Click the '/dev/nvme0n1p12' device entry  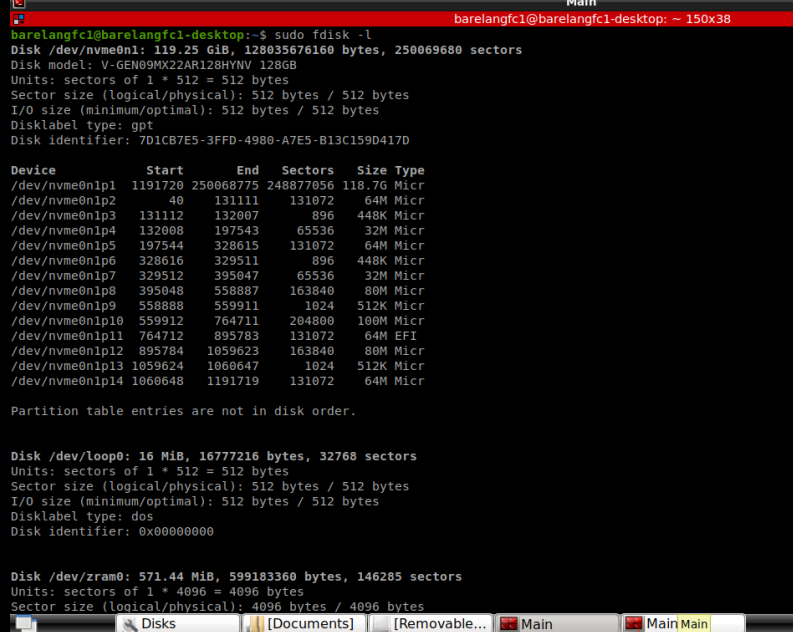click(67, 351)
